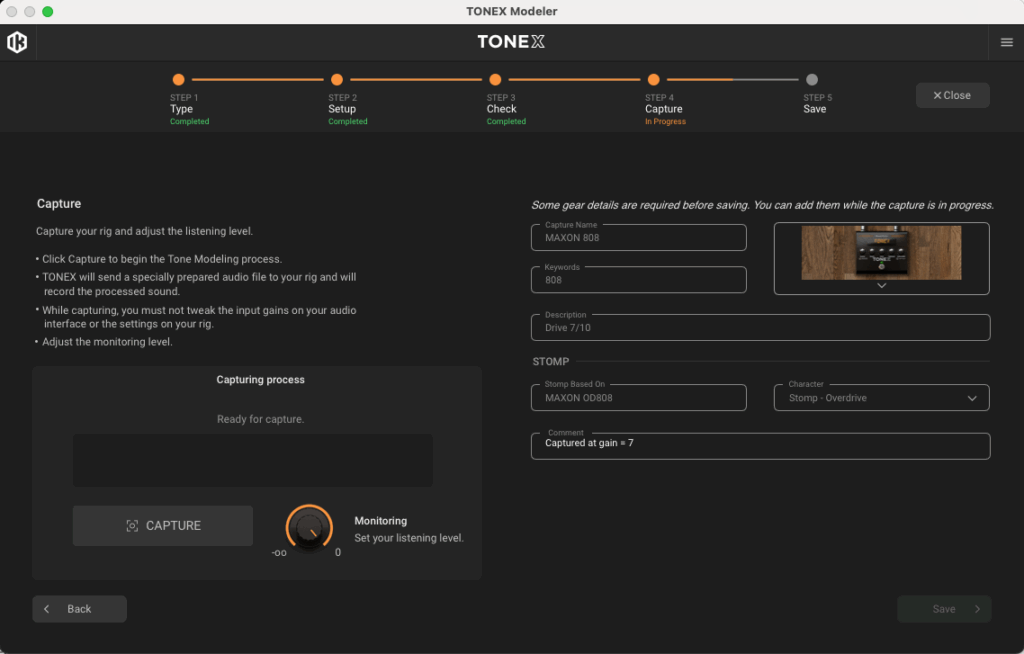1024x654 pixels.
Task: Click the 'Capture' section heading
Action: (x=59, y=204)
